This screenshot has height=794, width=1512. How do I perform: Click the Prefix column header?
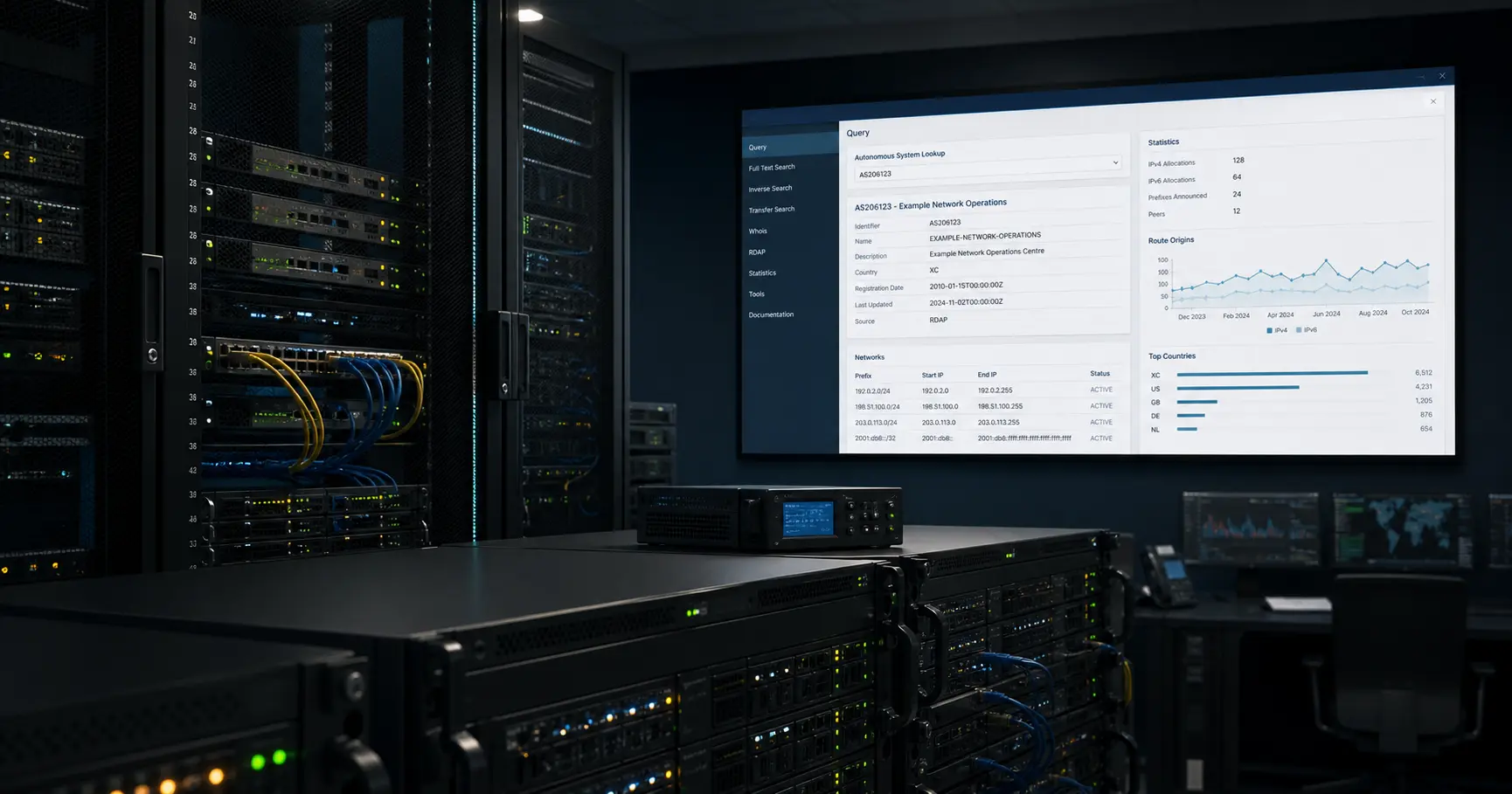(863, 376)
